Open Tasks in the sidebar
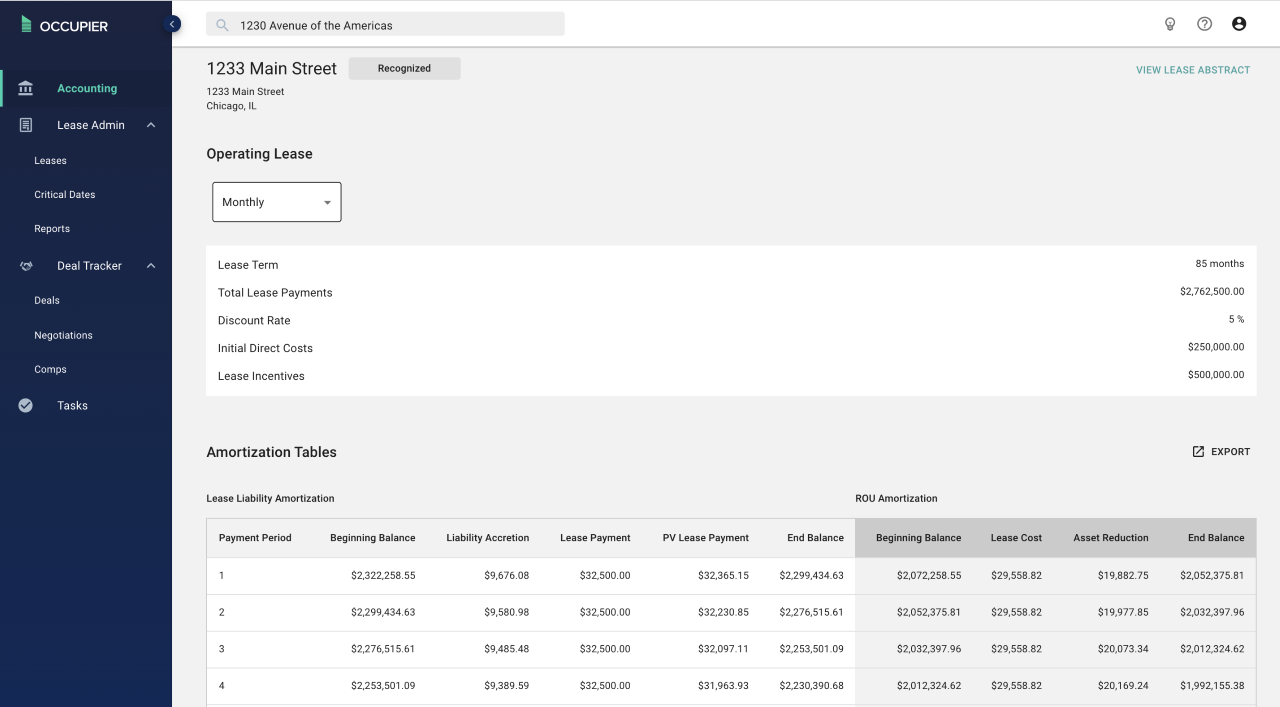The width and height of the screenshot is (1280, 707). (x=72, y=405)
